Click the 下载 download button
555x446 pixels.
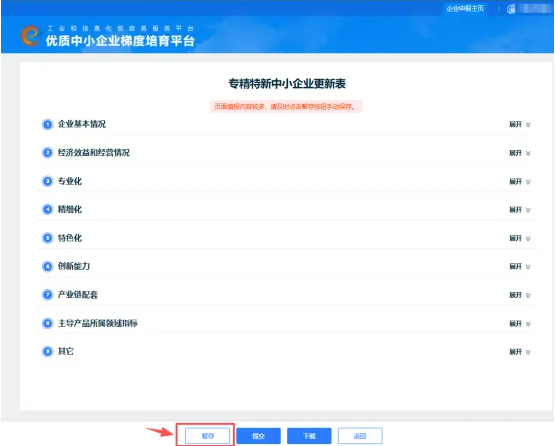pos(309,436)
